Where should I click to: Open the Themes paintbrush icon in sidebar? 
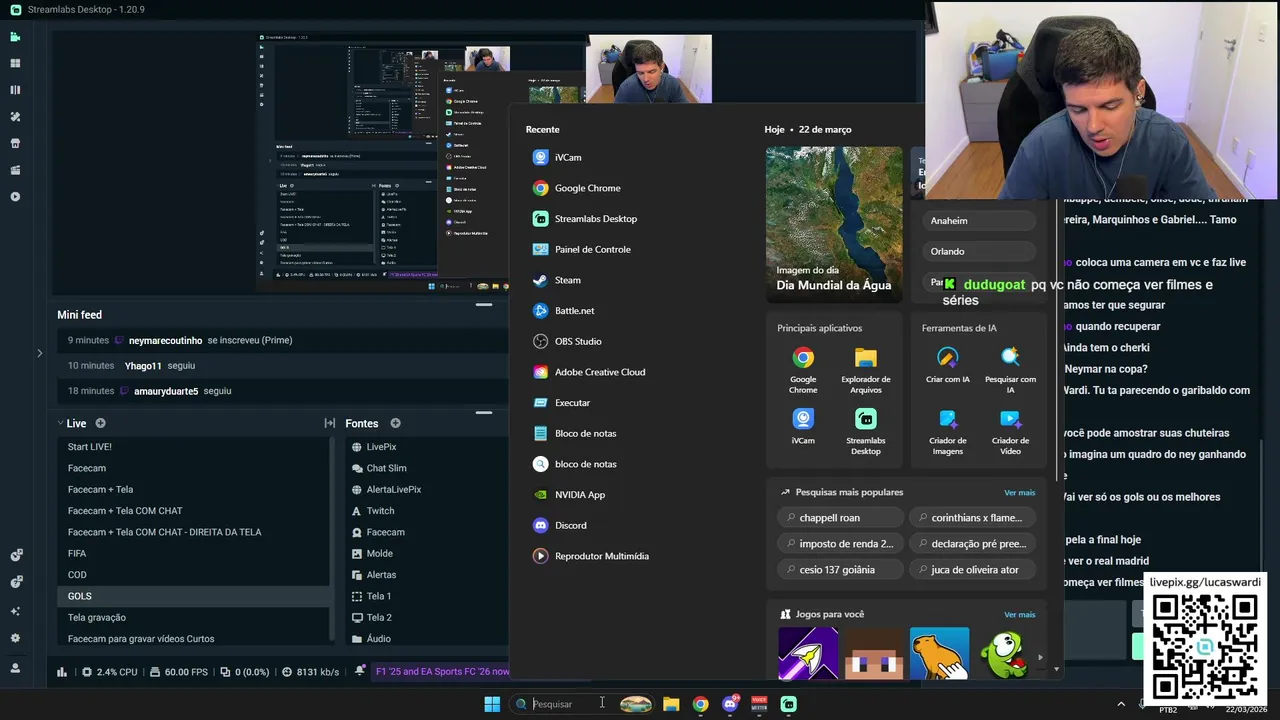coord(15,117)
